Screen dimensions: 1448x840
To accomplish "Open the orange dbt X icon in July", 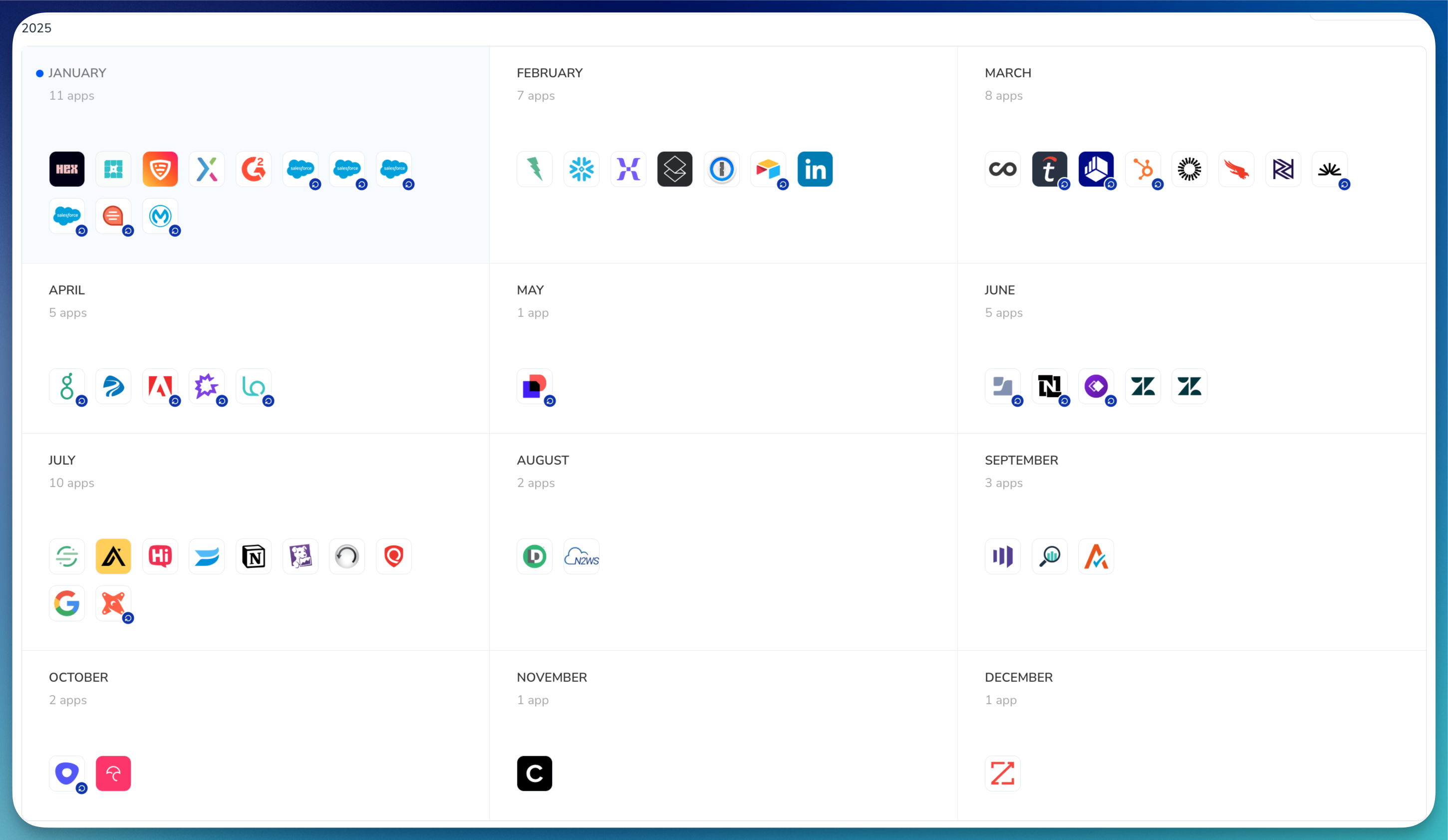I will 113,603.
